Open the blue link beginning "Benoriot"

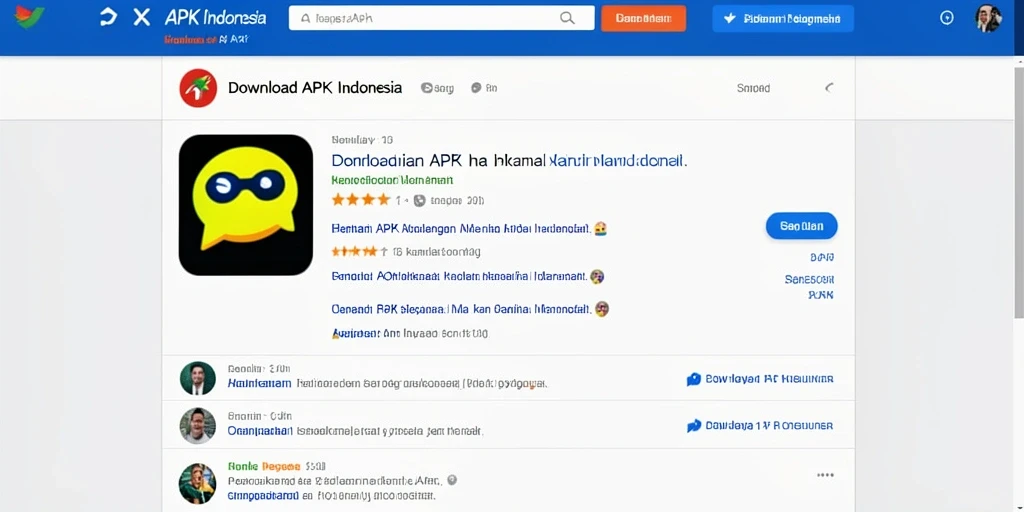[458, 276]
